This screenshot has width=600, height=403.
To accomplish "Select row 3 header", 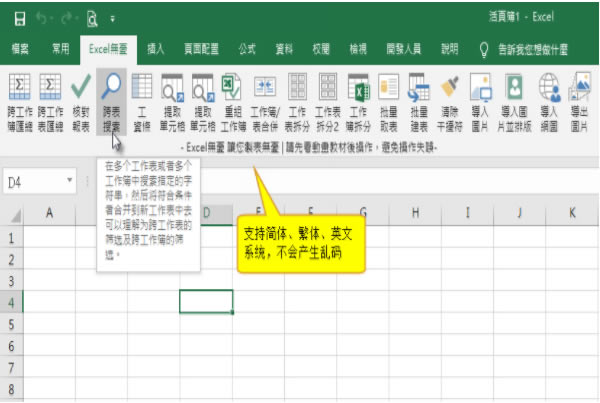I will pos(11,281).
